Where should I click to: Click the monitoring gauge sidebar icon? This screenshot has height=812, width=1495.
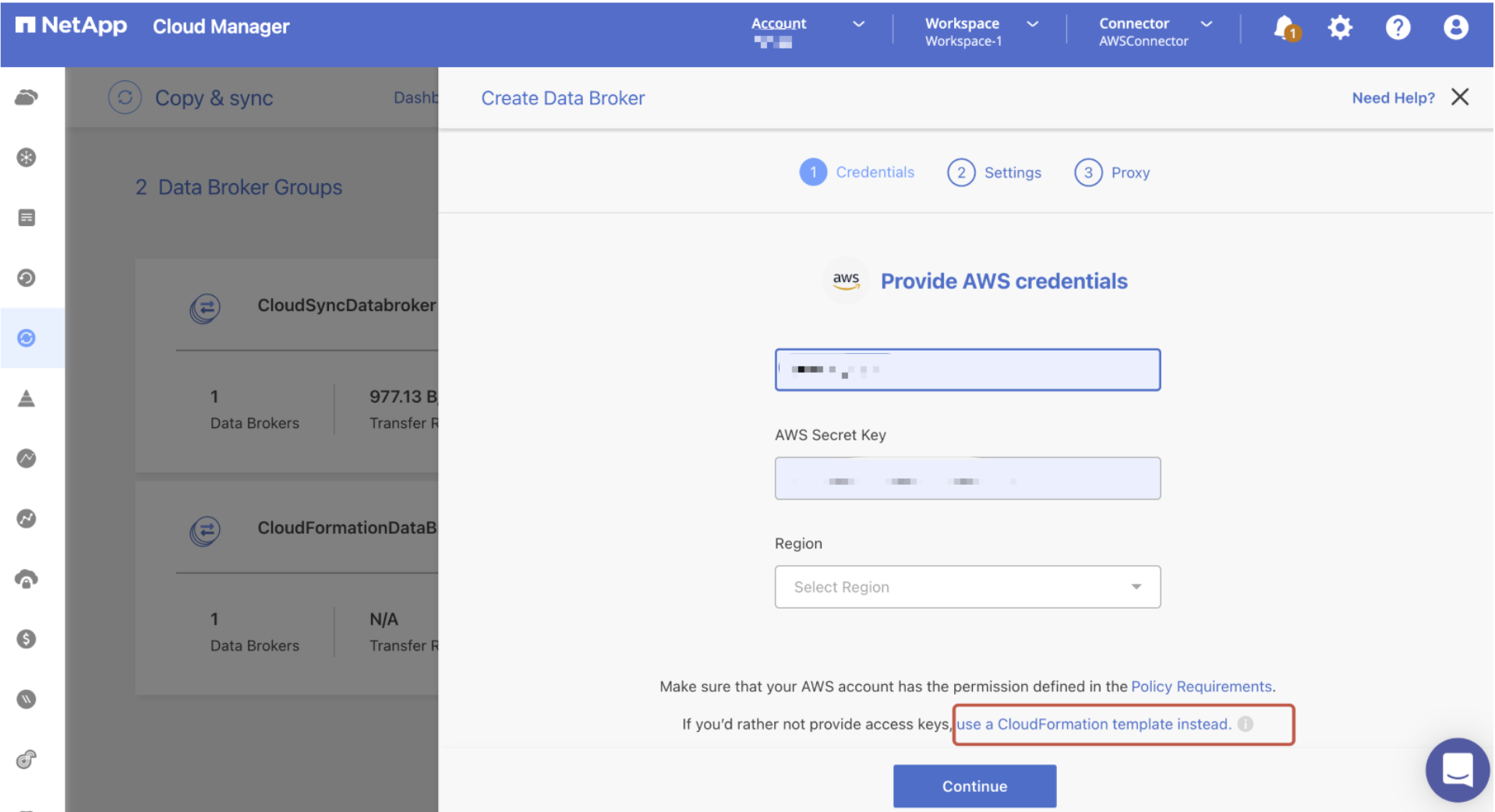(27, 458)
